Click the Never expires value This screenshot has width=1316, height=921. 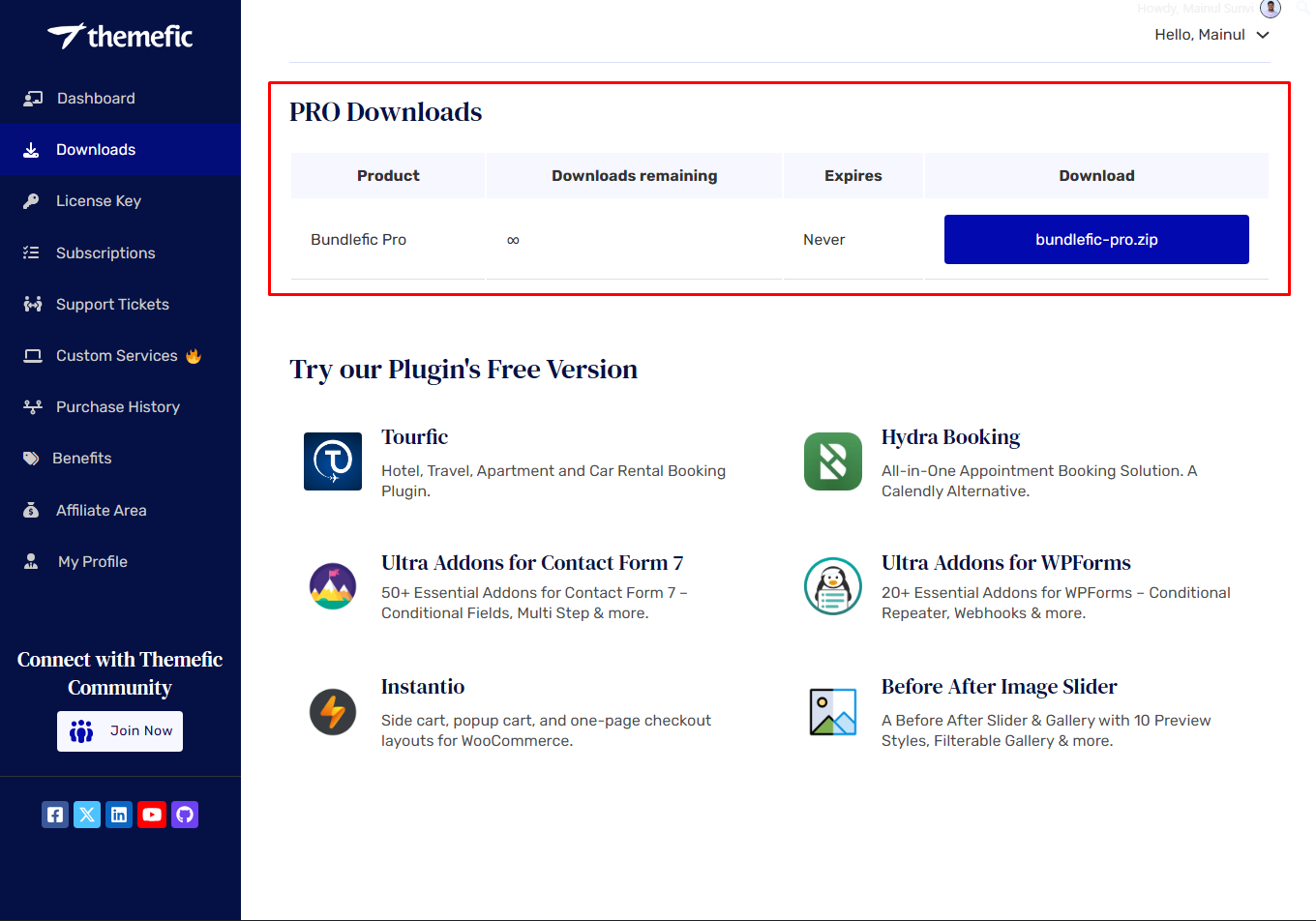[824, 240]
